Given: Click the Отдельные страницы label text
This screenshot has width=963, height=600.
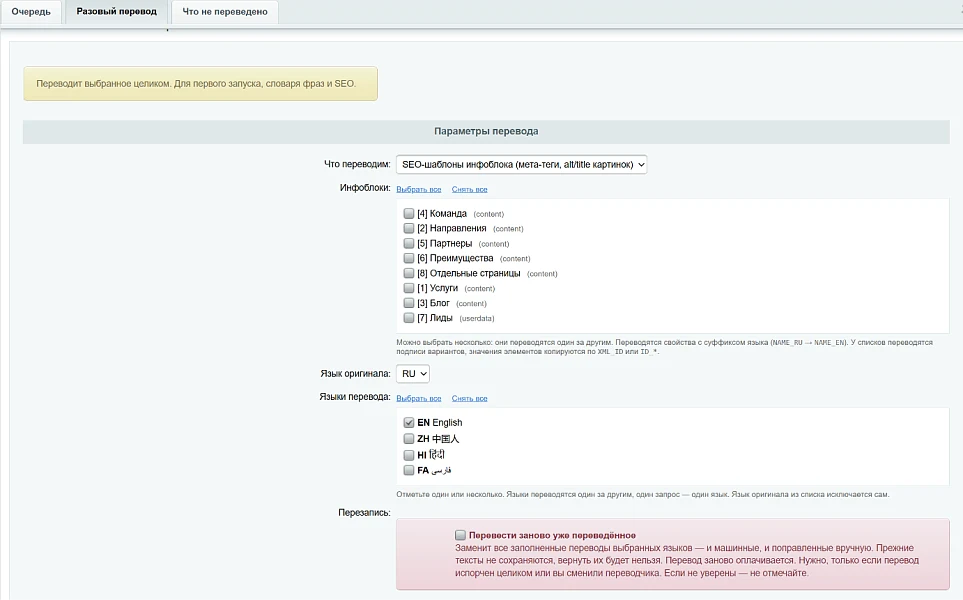Looking at the screenshot, I should tap(469, 273).
